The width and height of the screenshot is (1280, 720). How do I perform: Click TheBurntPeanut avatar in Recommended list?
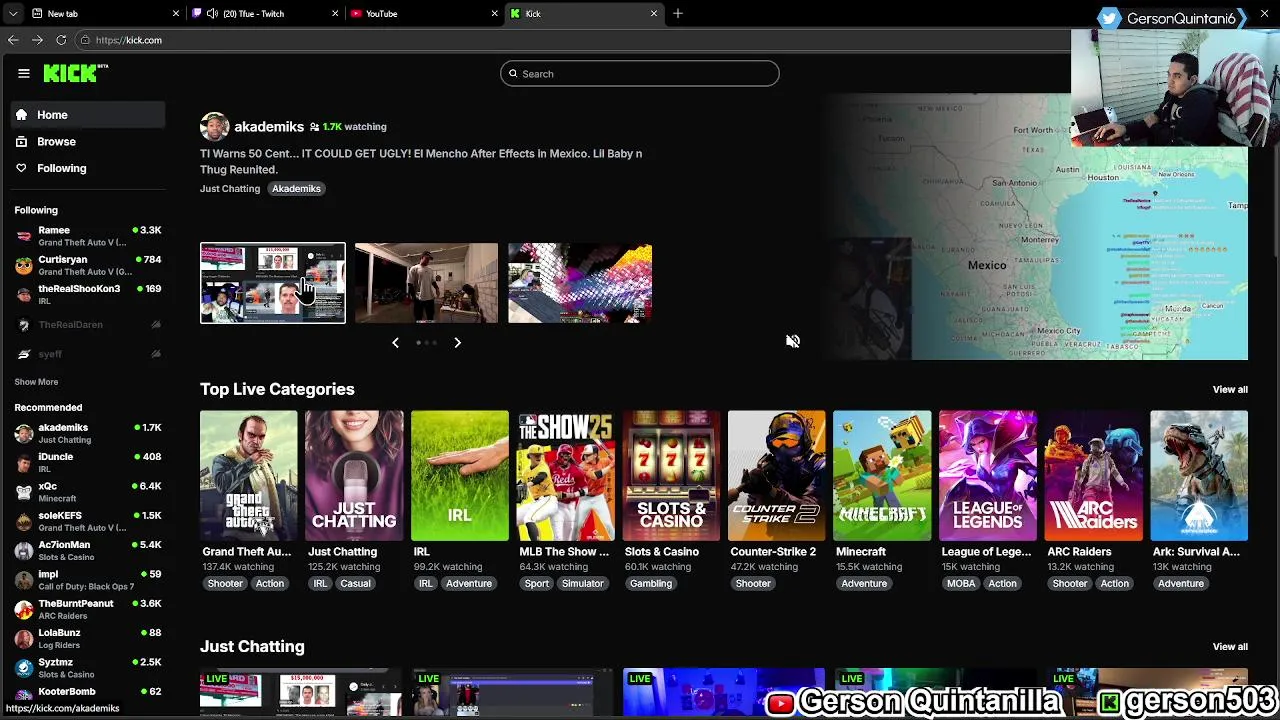pos(24,609)
